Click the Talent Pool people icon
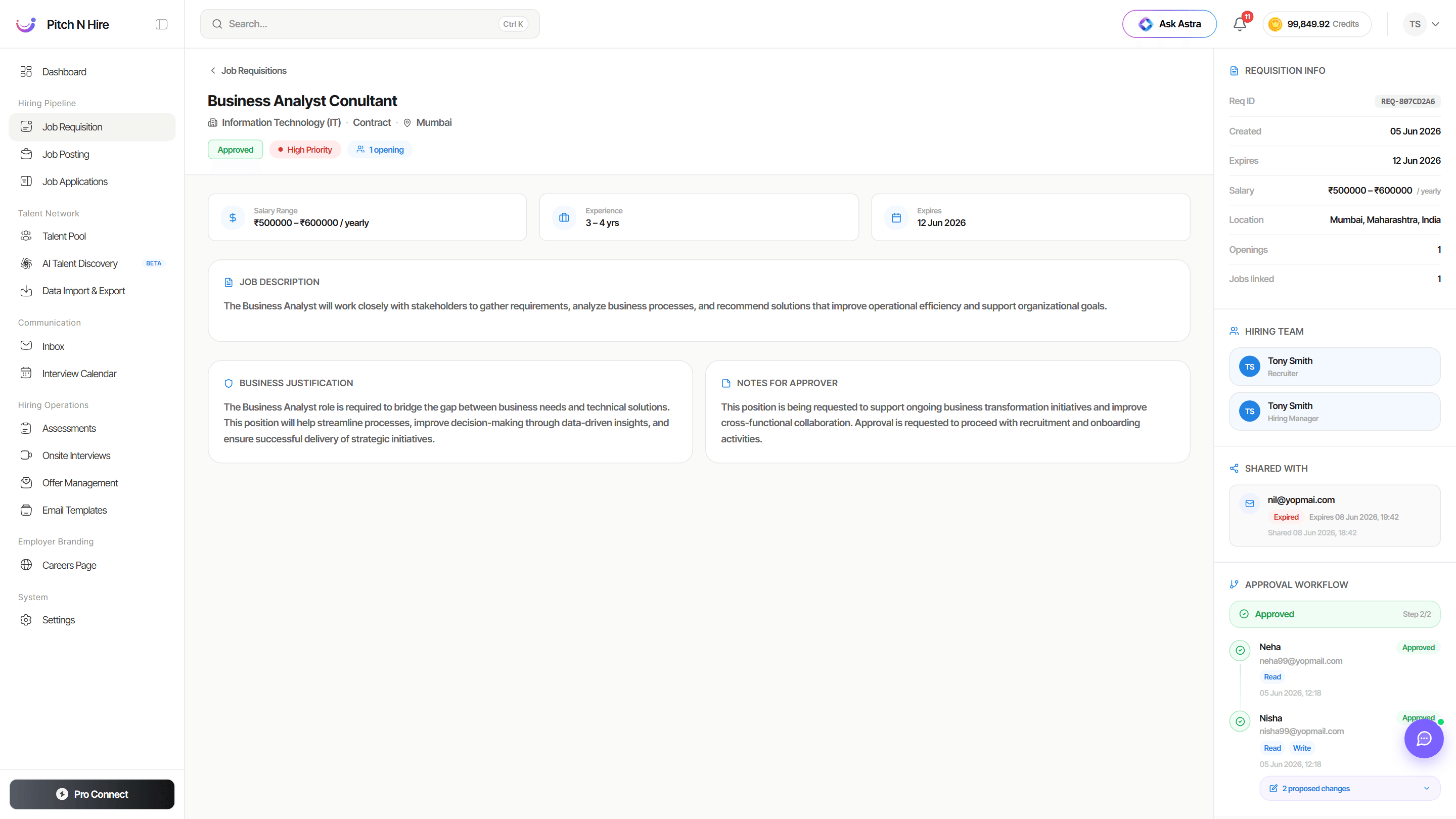 pos(26,236)
